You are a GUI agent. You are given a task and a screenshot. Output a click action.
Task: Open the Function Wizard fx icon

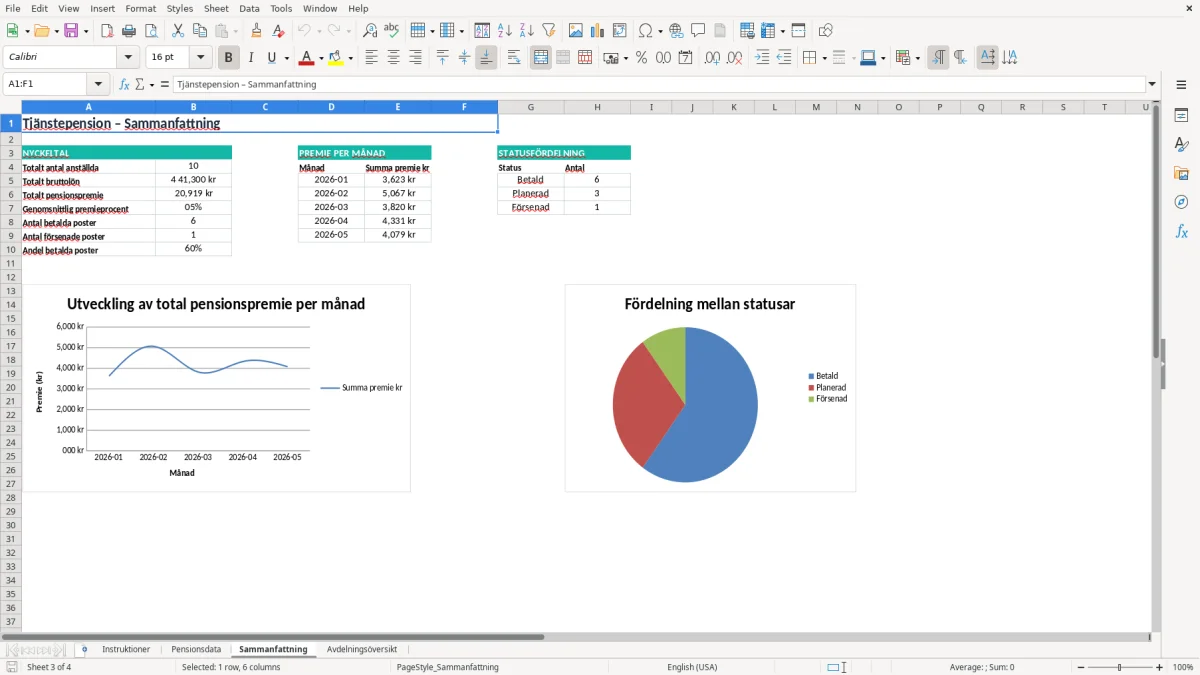click(x=124, y=84)
